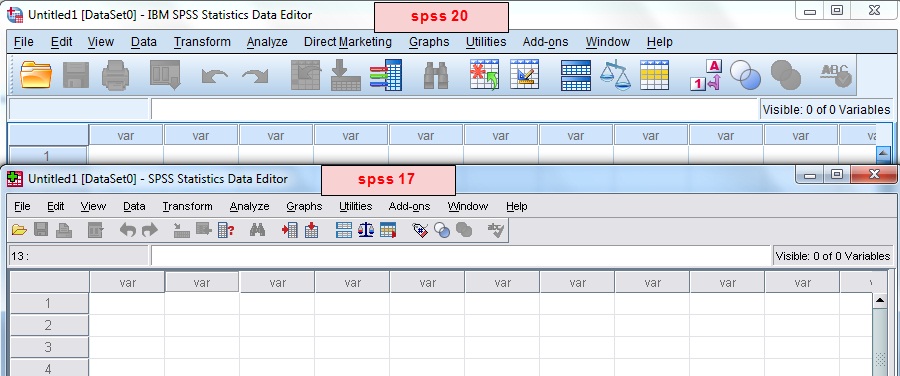Select row 3 header in lower SPSS window
Screen dimensions: 900x376
[x=49, y=347]
